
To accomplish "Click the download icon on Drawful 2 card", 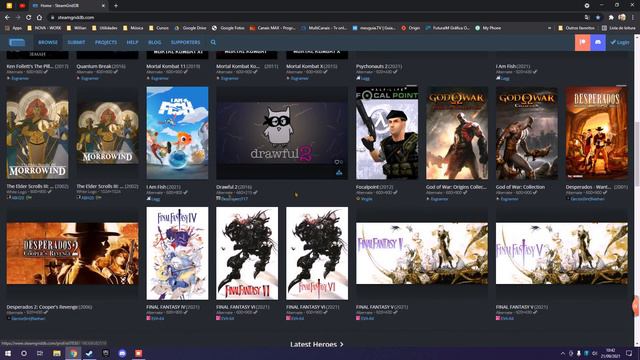I will [x=339, y=173].
